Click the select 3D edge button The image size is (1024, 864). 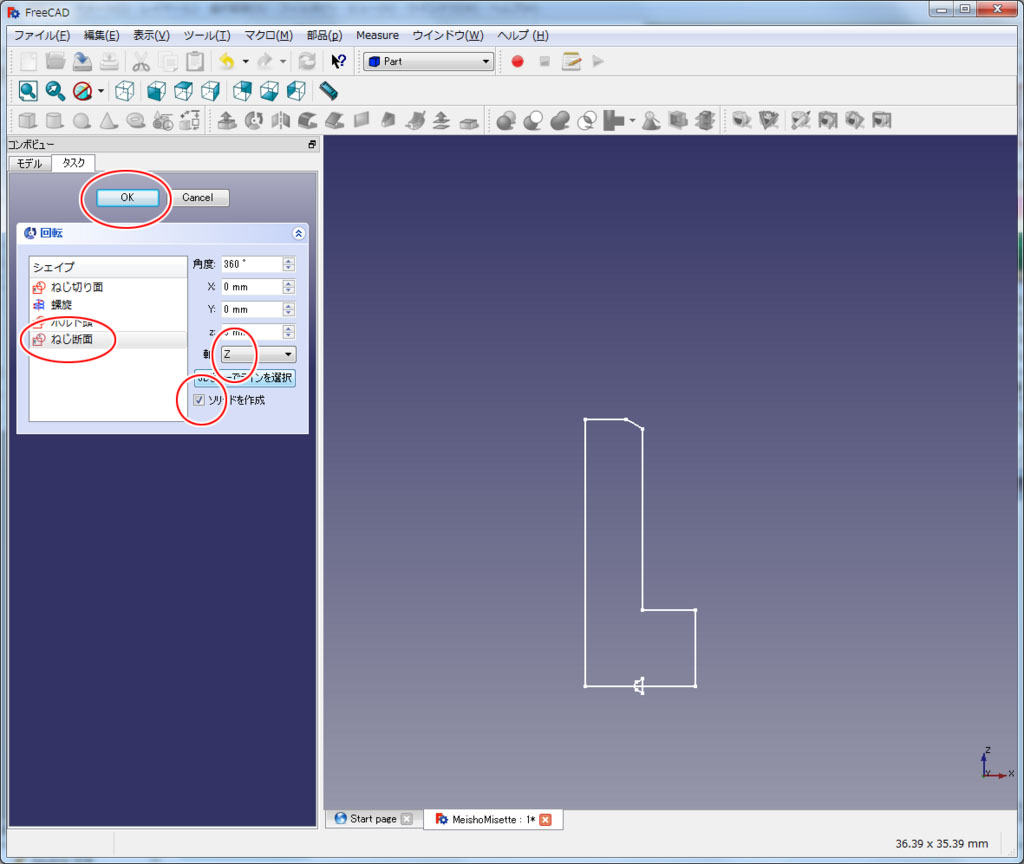pyautogui.click(x=245, y=377)
